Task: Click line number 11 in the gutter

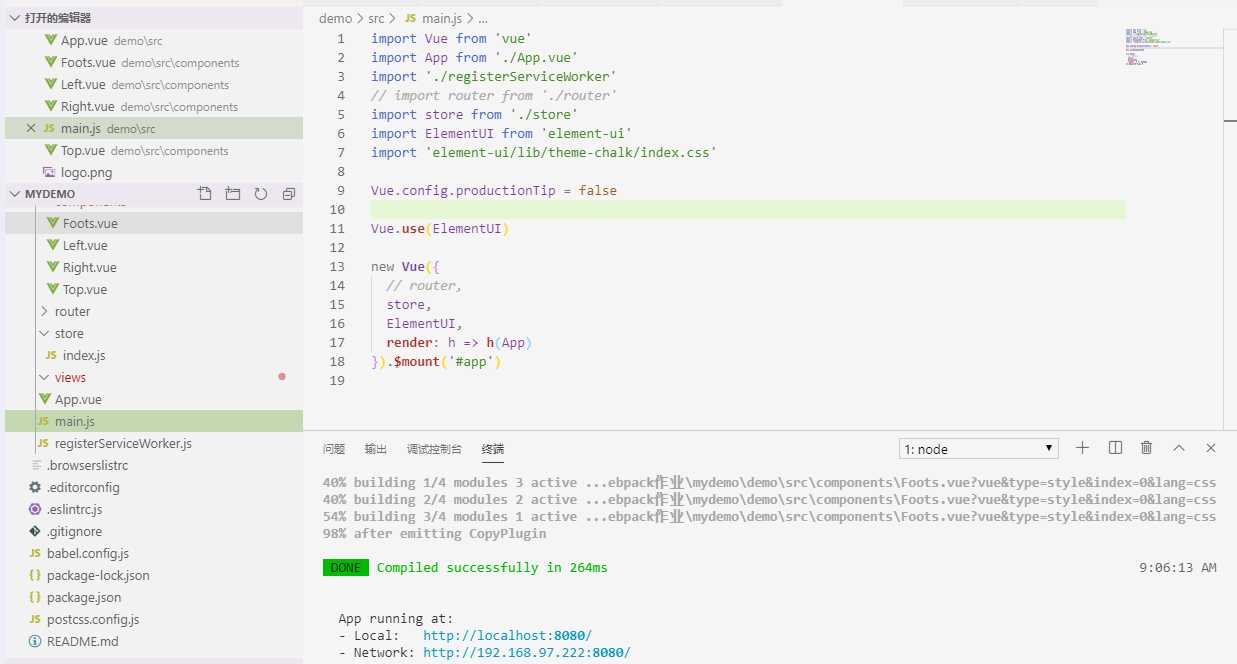Action: click(x=337, y=229)
